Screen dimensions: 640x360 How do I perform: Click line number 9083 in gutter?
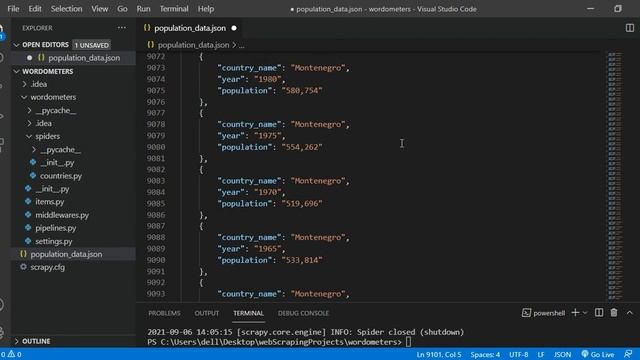pos(156,181)
